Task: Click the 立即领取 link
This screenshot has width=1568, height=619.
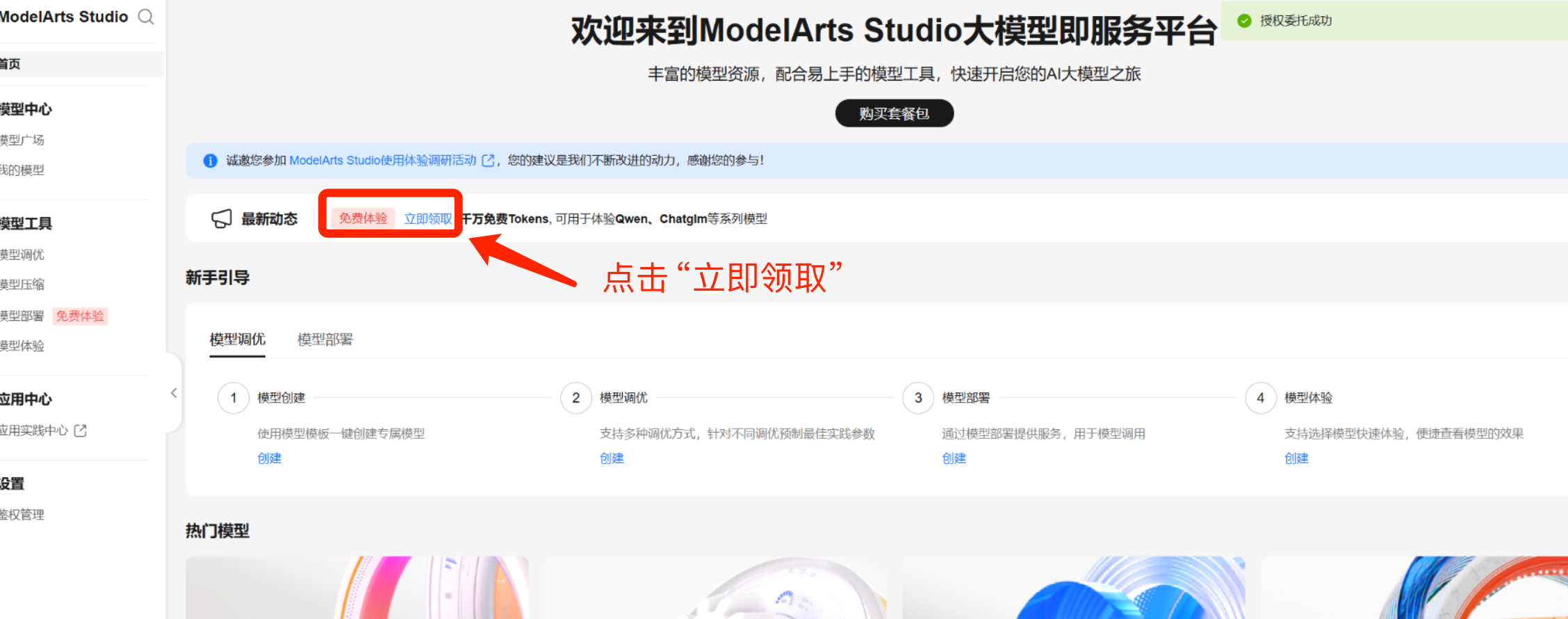Action: click(428, 219)
